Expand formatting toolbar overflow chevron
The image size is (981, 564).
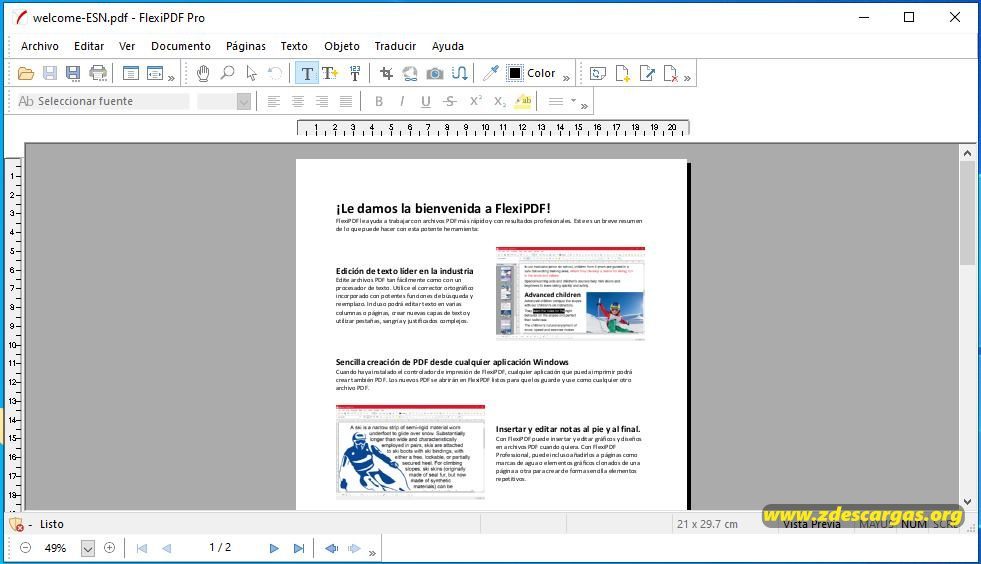(x=584, y=106)
